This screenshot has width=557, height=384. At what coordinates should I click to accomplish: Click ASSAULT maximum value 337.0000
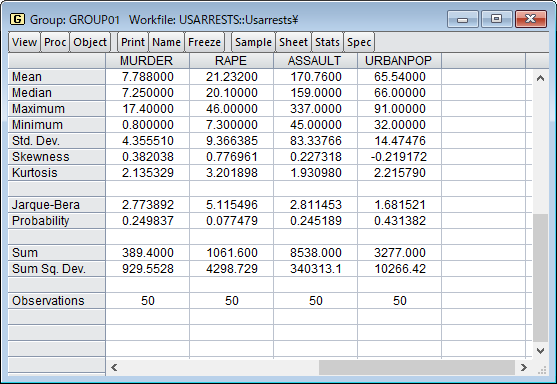[x=316, y=109]
